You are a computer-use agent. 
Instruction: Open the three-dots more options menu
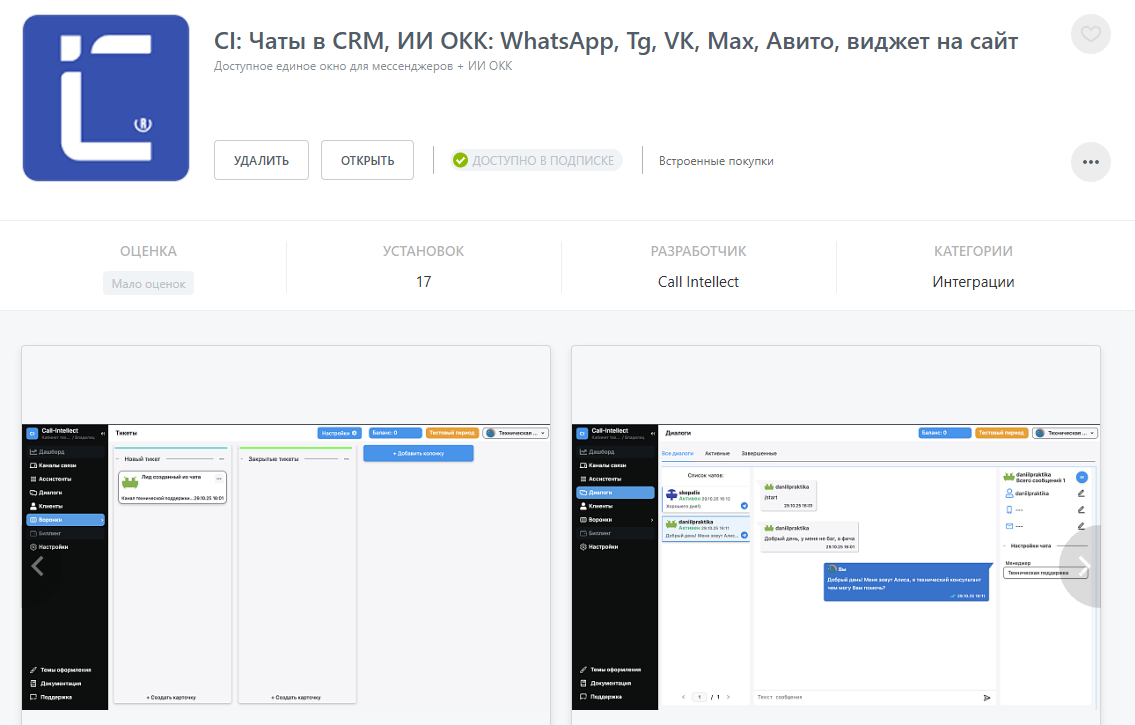pyautogui.click(x=1090, y=162)
